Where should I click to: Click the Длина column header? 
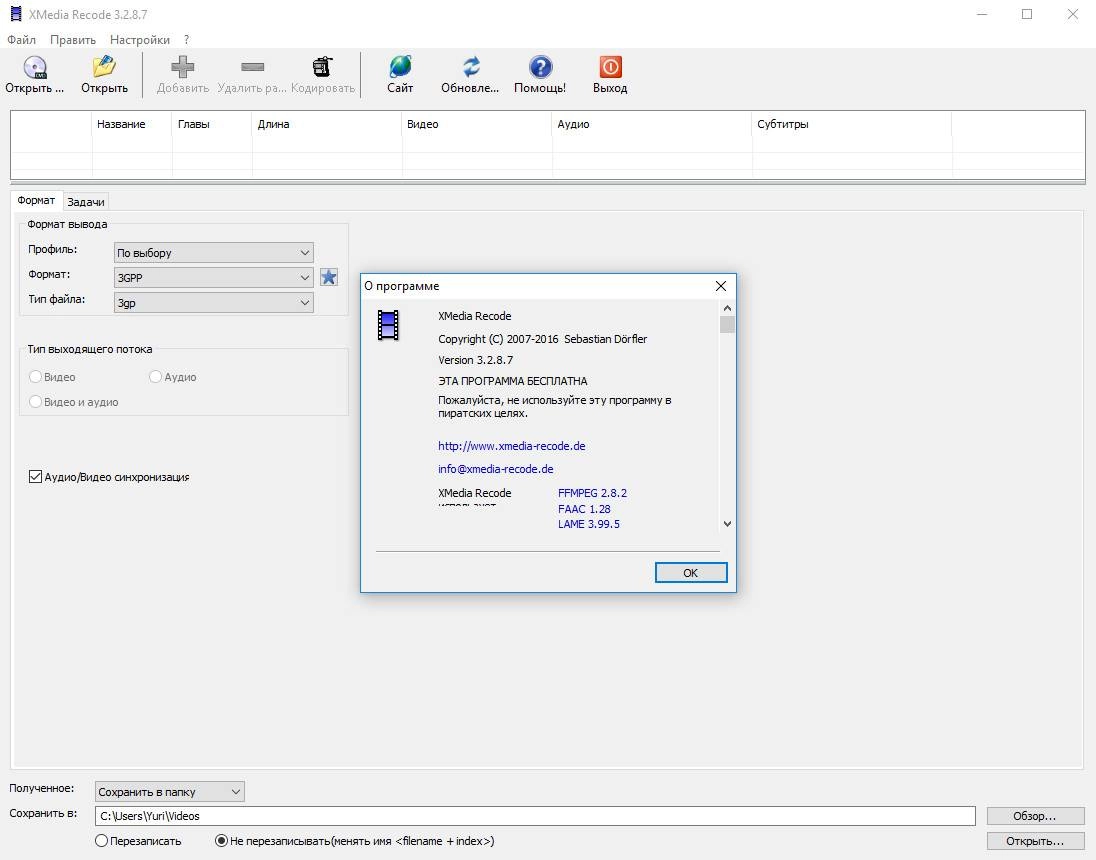click(327, 124)
